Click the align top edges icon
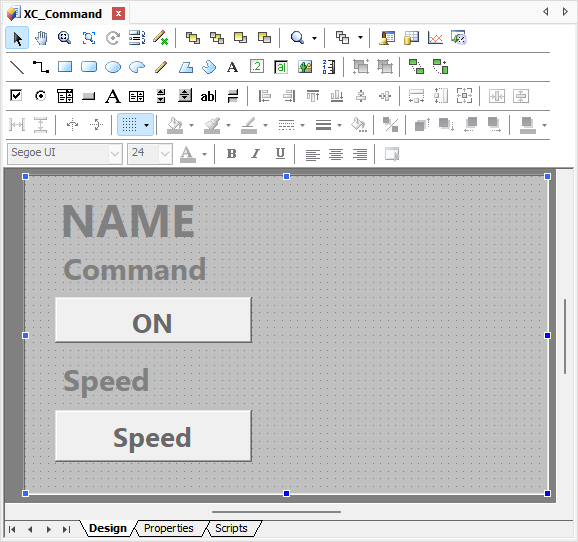 313,96
